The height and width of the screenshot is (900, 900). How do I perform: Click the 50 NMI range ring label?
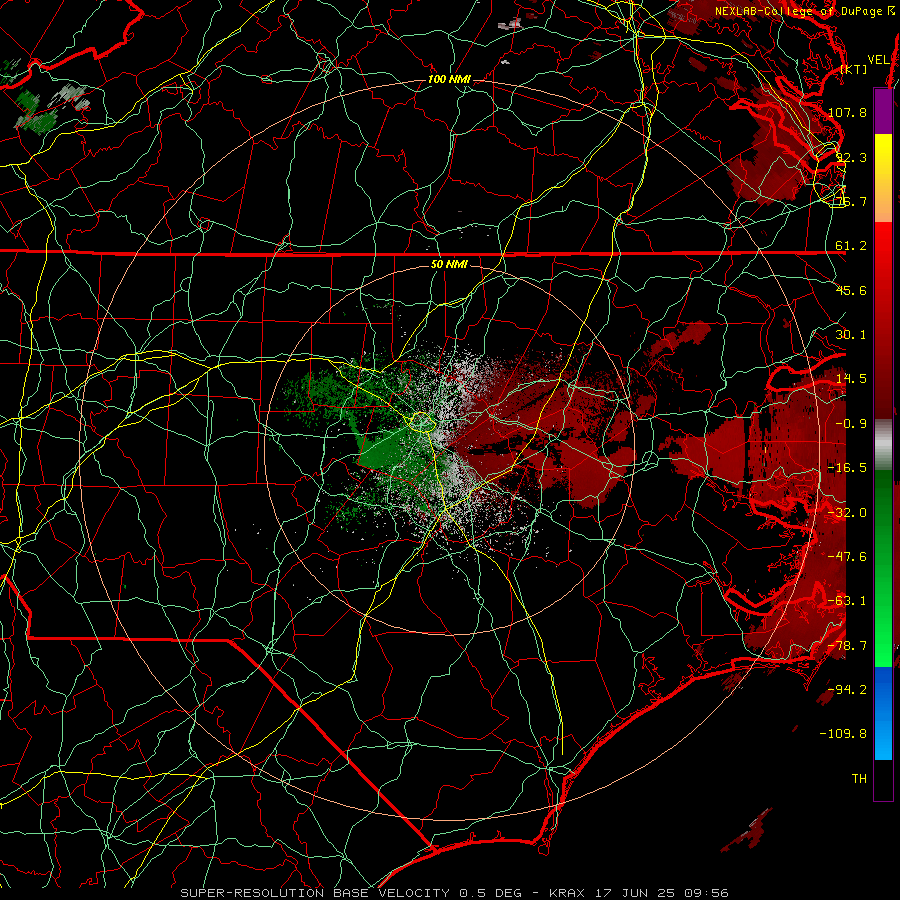[449, 264]
